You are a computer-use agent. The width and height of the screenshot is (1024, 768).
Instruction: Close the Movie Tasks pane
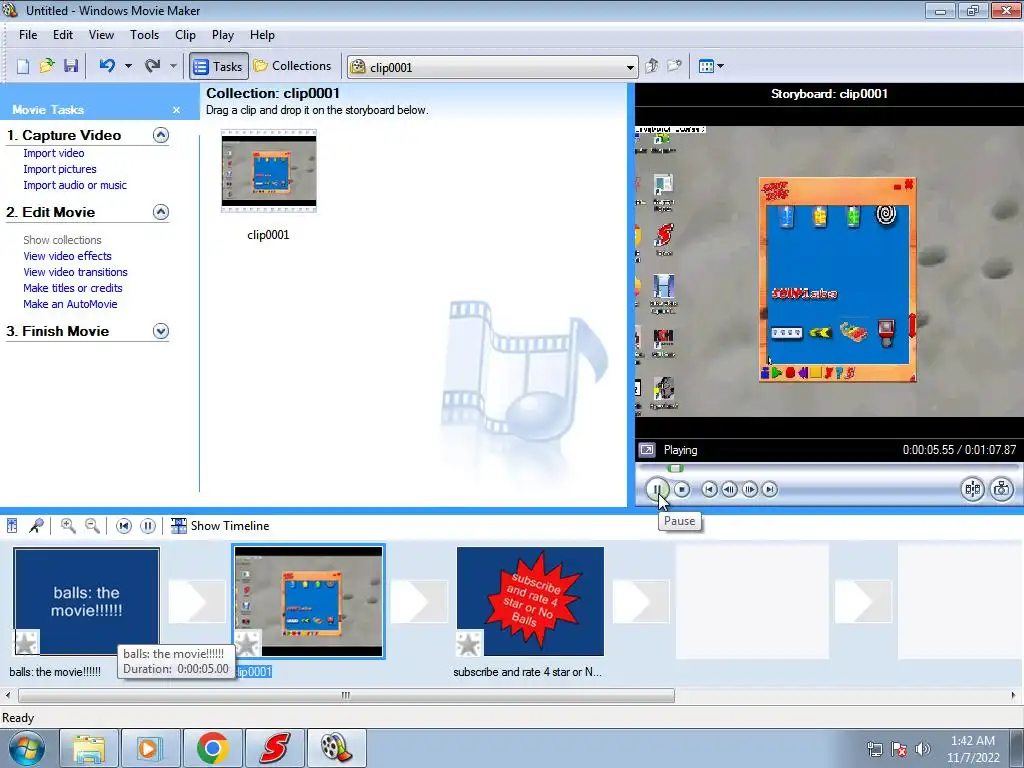[x=176, y=110]
